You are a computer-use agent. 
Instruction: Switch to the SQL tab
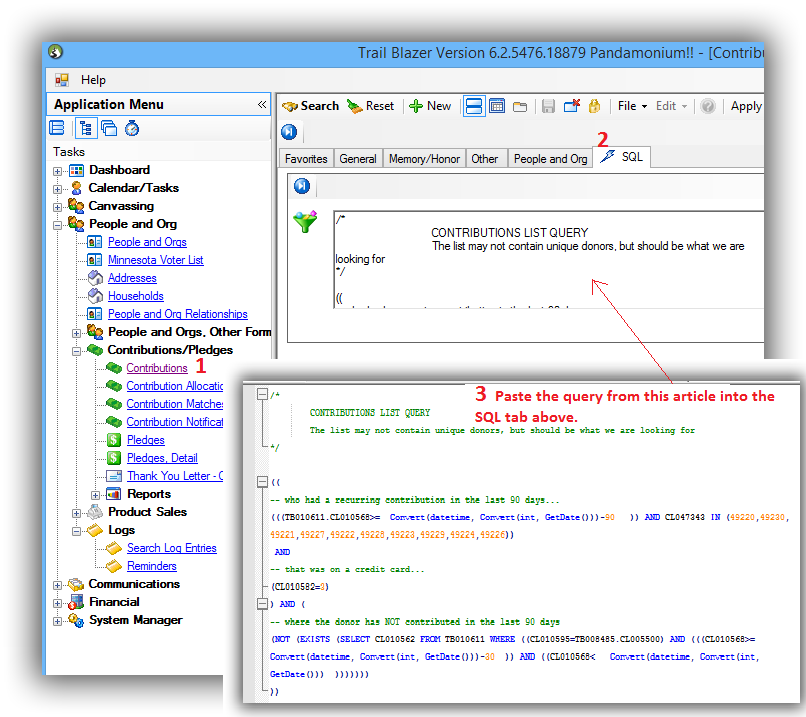[x=622, y=158]
